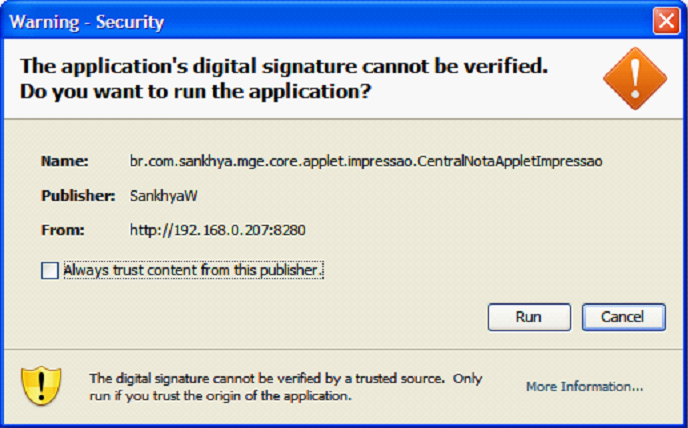Run the application
The image size is (688, 428).
coord(529,317)
